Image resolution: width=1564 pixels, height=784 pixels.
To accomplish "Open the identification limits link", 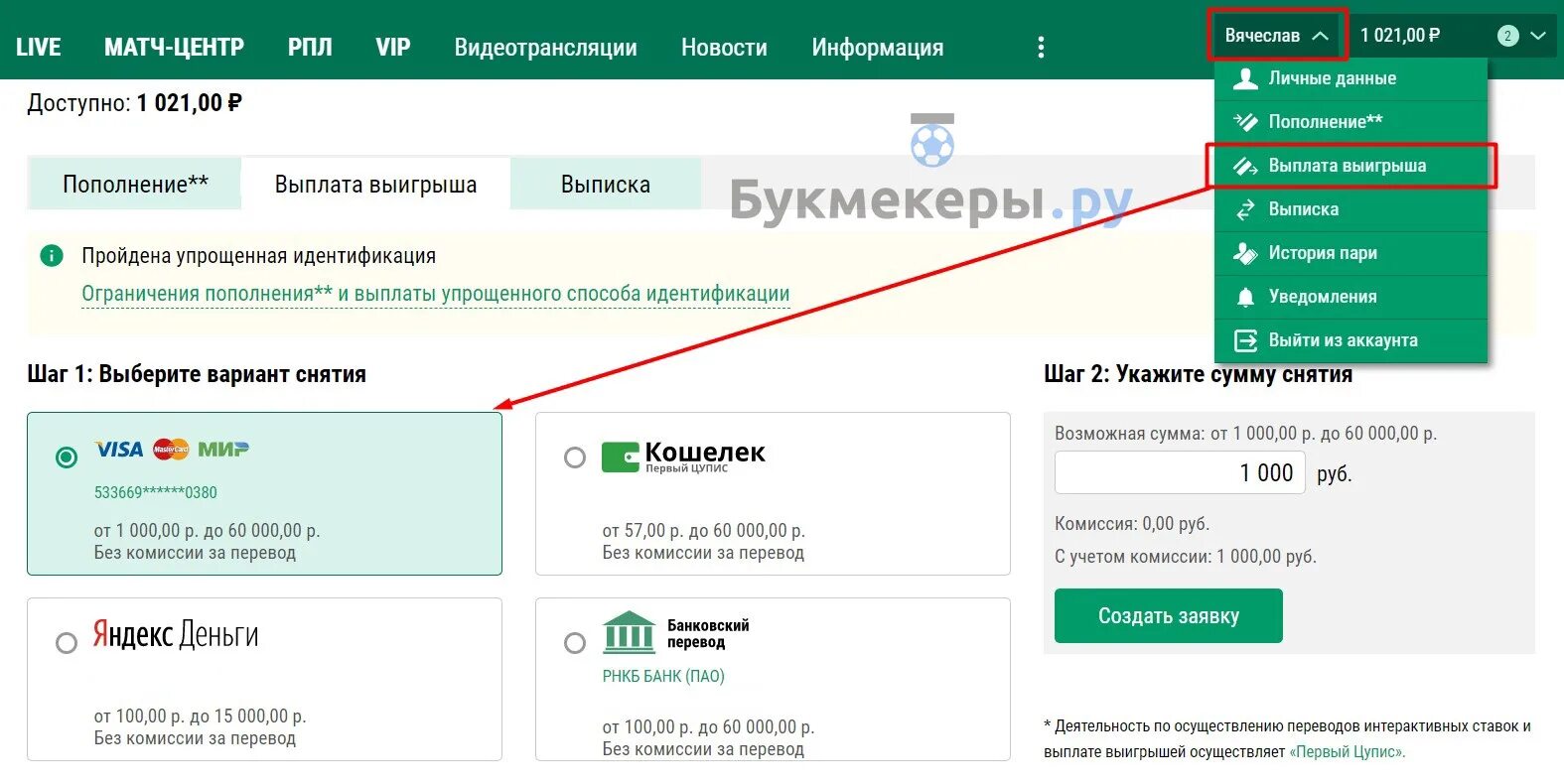I will [x=436, y=294].
